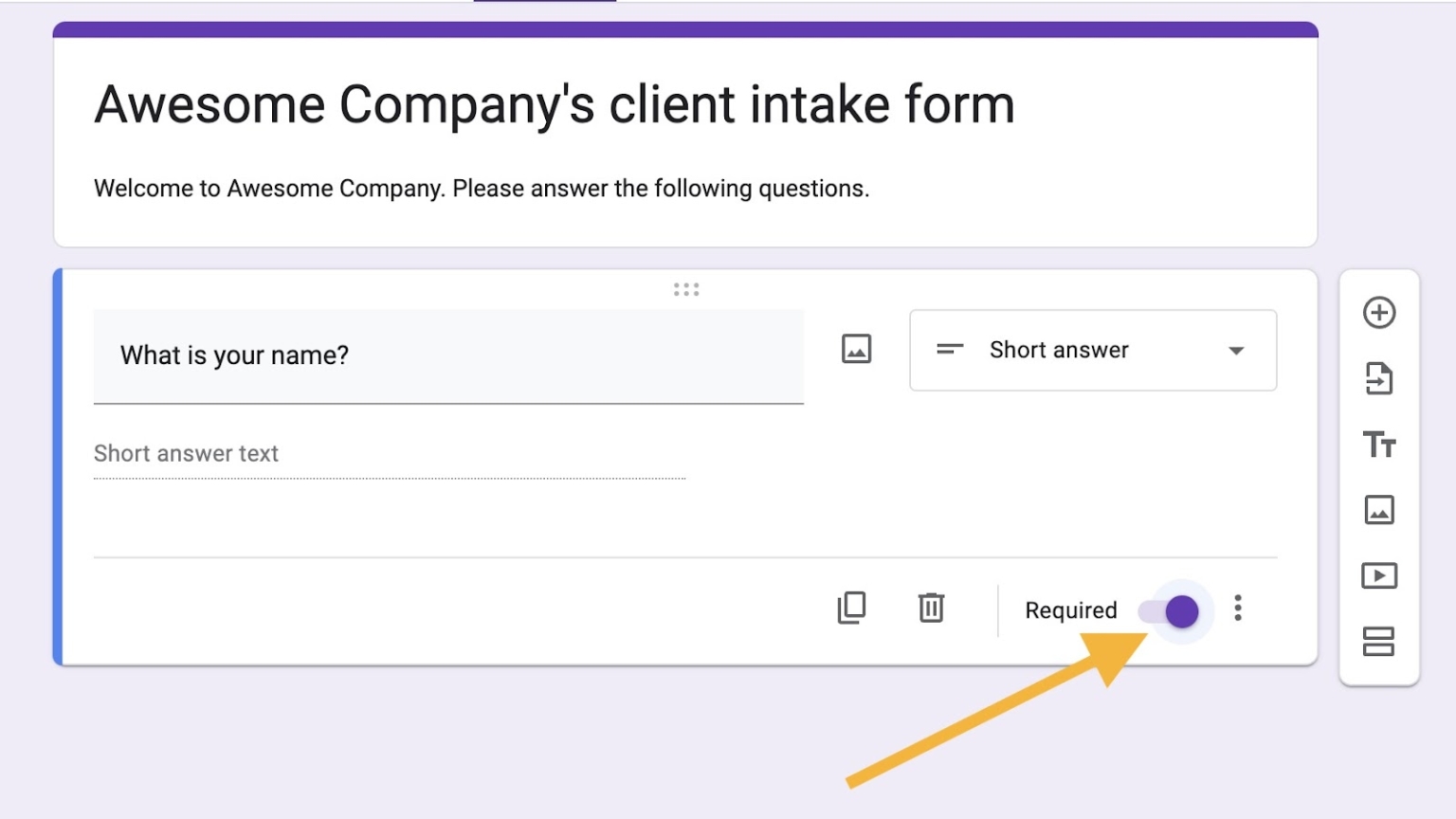The height and width of the screenshot is (819, 1456).
Task: Open more options with the three-dot menu
Action: (x=1238, y=610)
